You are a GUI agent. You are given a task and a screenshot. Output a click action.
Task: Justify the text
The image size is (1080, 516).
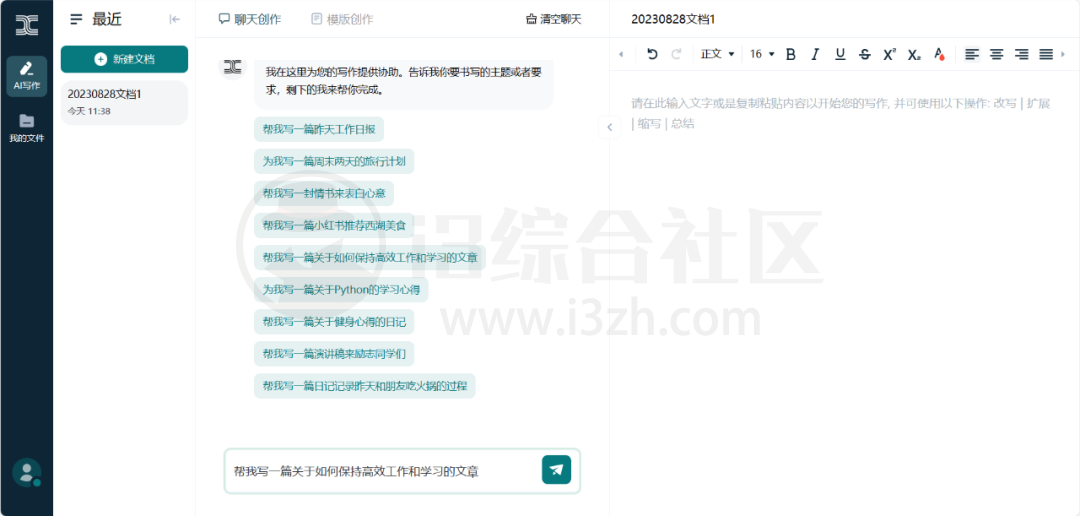(x=1046, y=54)
